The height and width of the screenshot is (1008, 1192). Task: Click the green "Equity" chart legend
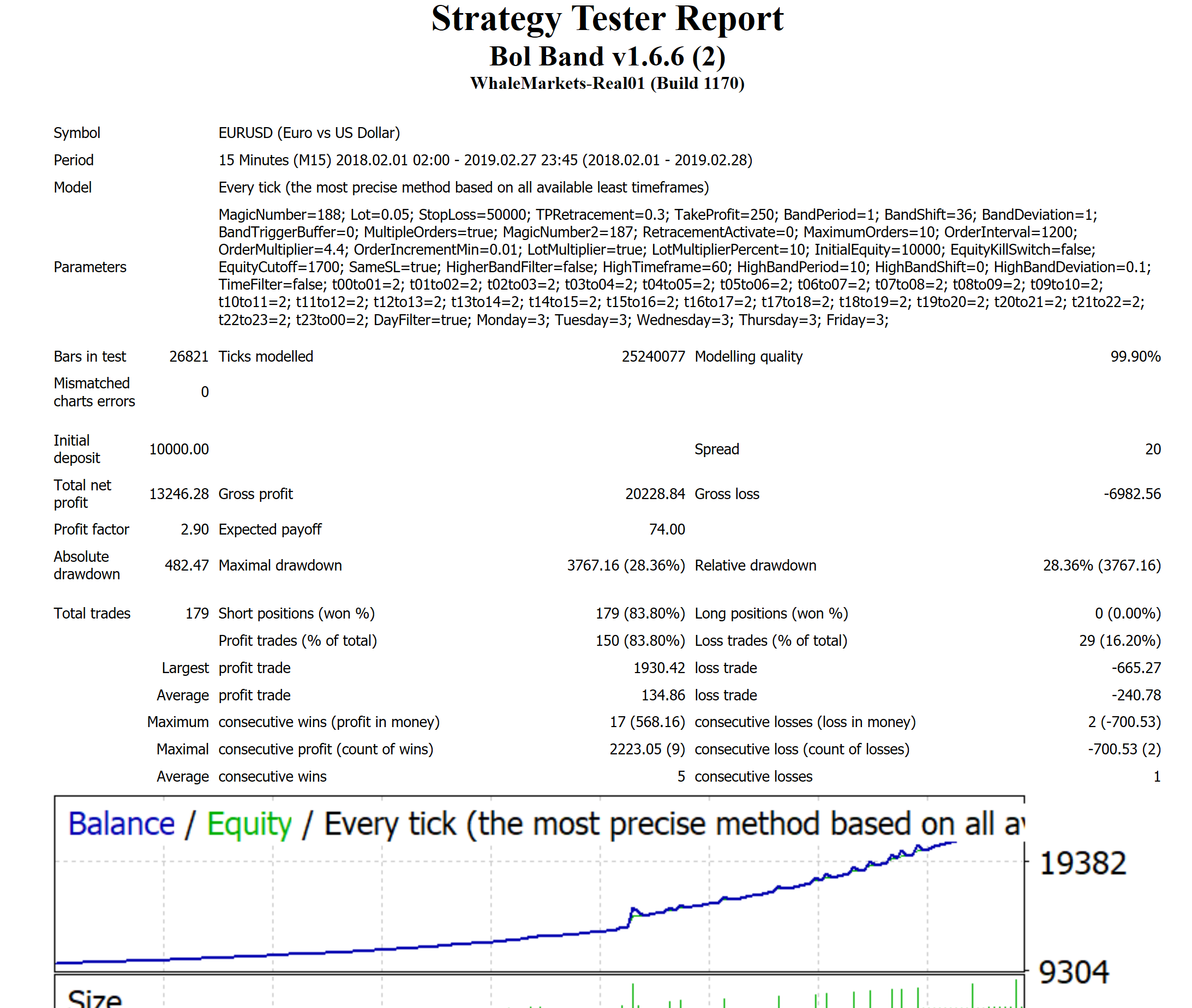(249, 825)
